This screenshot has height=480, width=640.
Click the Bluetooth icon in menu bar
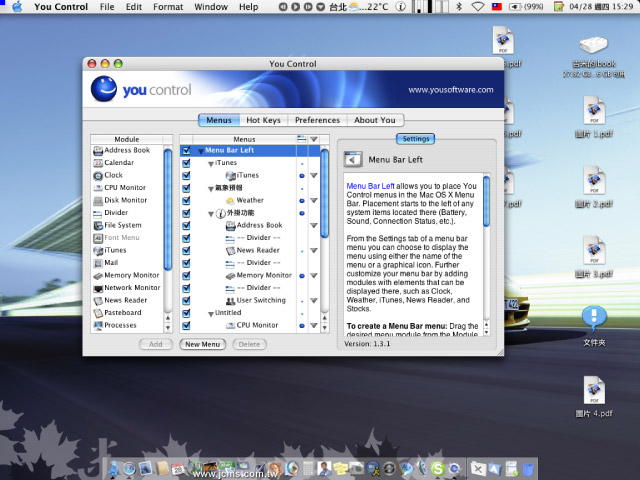(x=459, y=7)
